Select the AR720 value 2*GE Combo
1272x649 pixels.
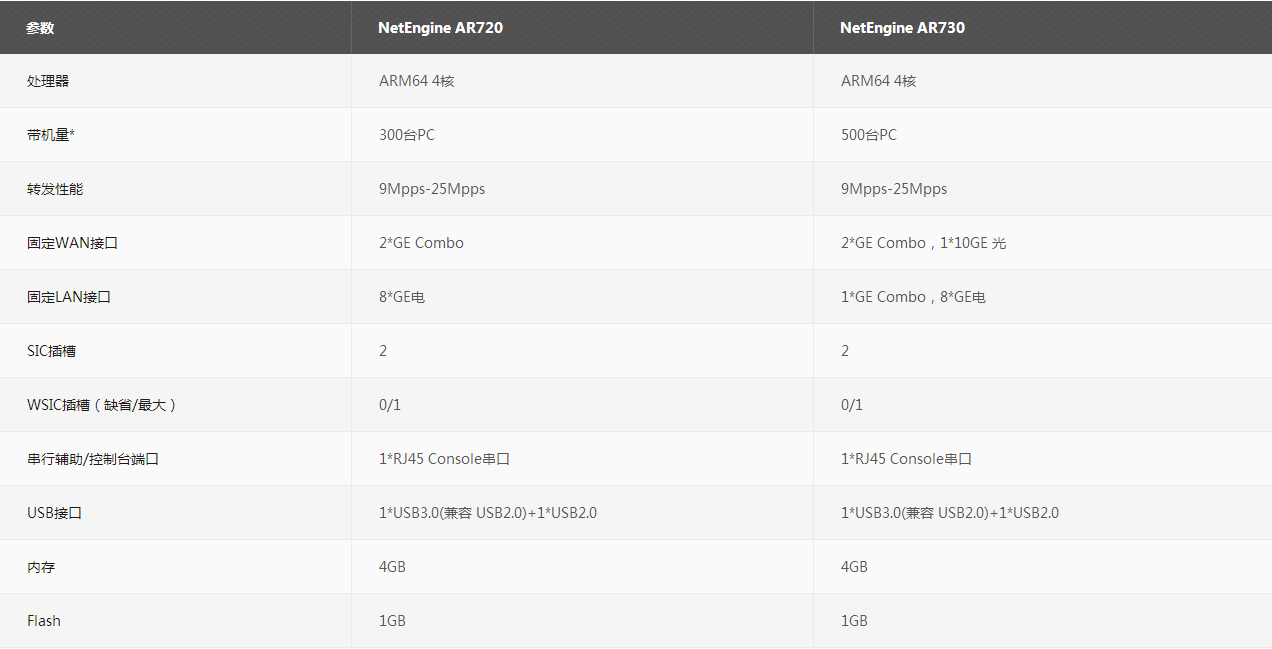421,243
